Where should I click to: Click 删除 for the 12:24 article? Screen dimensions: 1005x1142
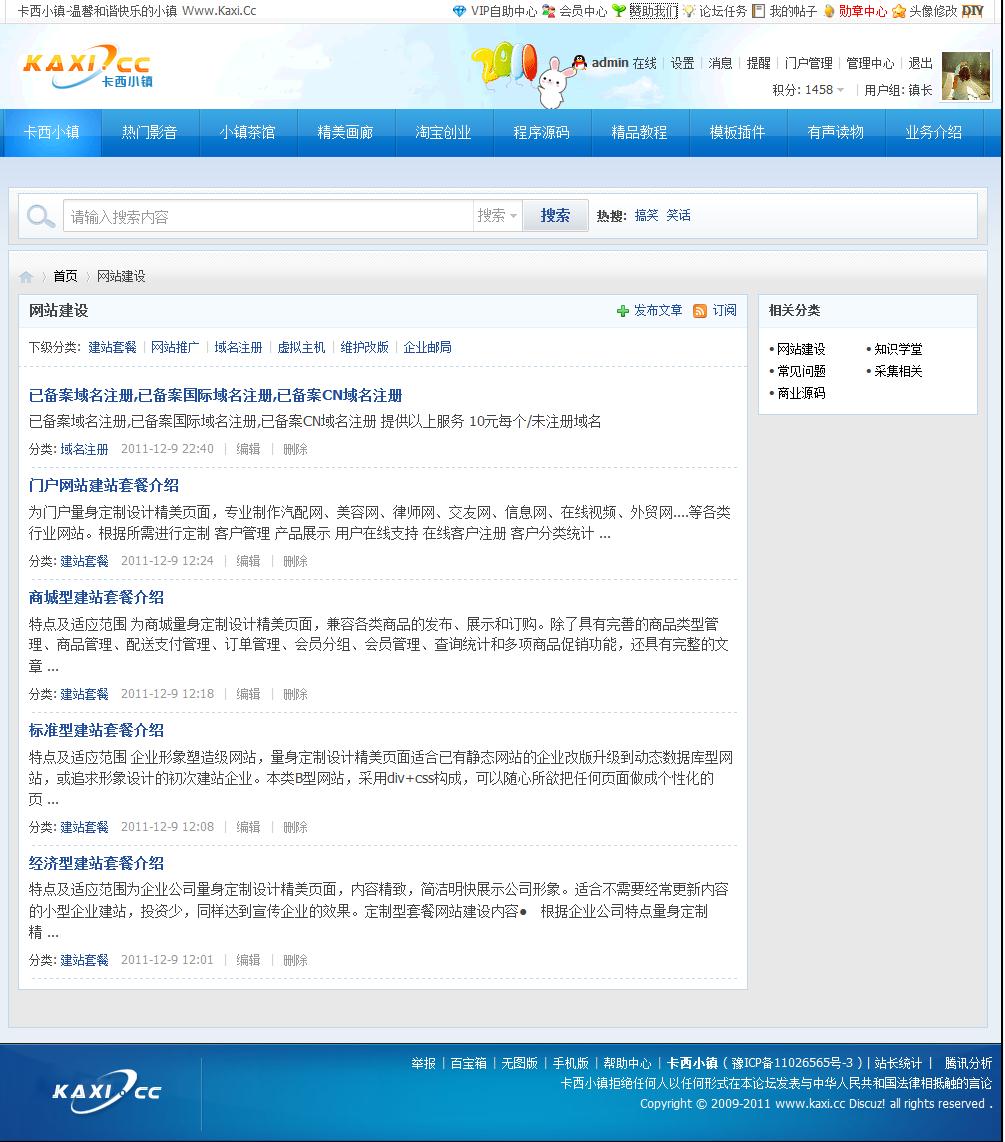[x=295, y=562]
